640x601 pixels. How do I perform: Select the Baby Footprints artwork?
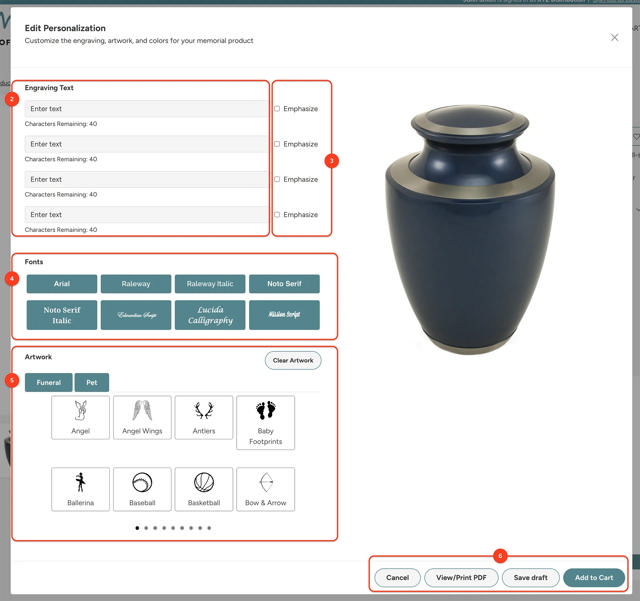[x=265, y=423]
